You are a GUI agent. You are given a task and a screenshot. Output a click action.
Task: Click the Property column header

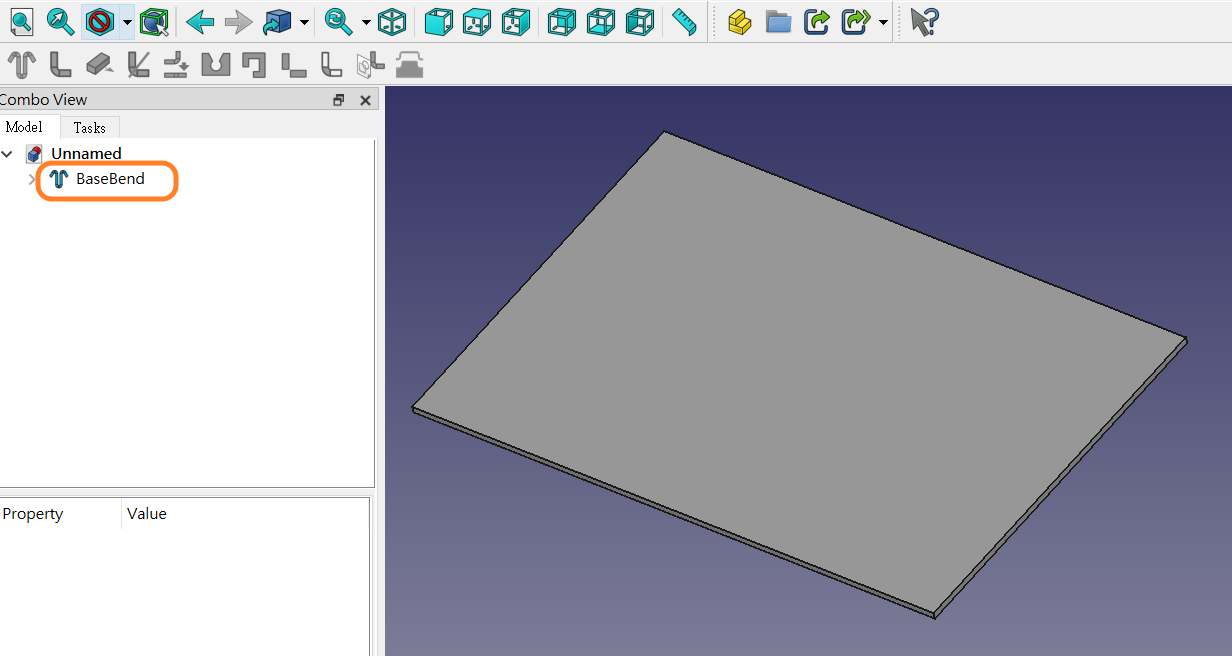pos(33,514)
